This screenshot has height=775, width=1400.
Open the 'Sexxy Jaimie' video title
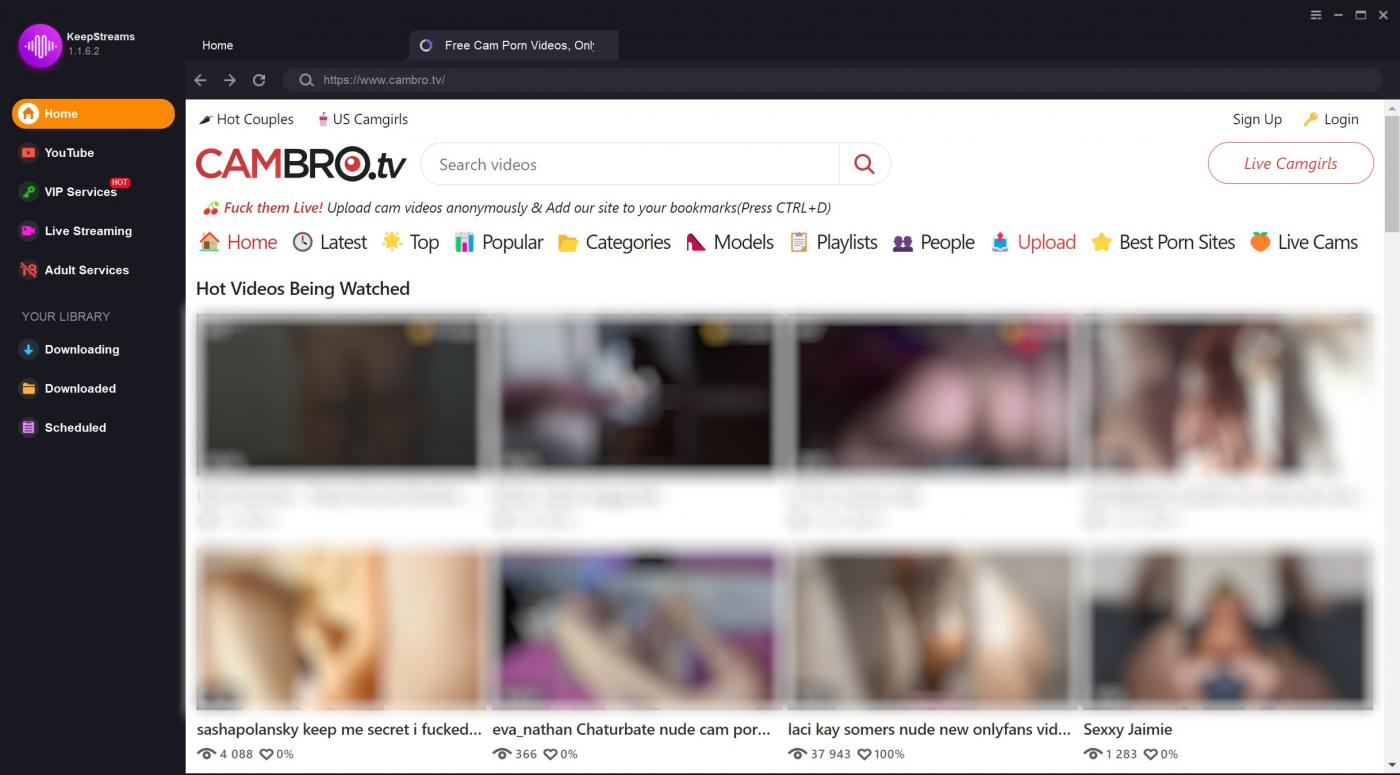[x=1128, y=729]
